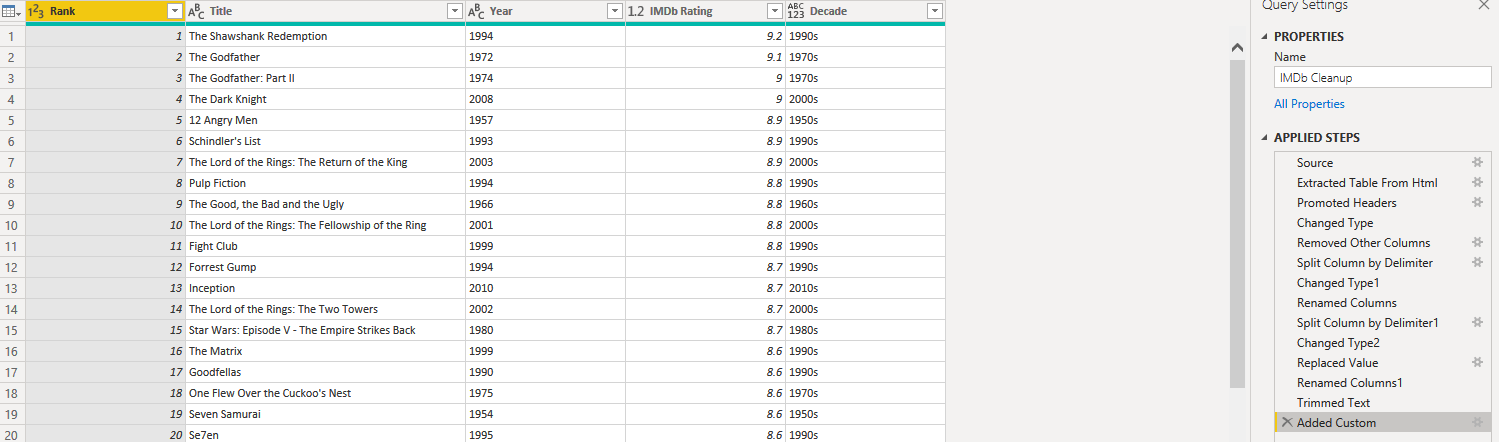The image size is (1499, 442).
Task: Collapse the APPLIED STEPS section
Action: point(1265,138)
